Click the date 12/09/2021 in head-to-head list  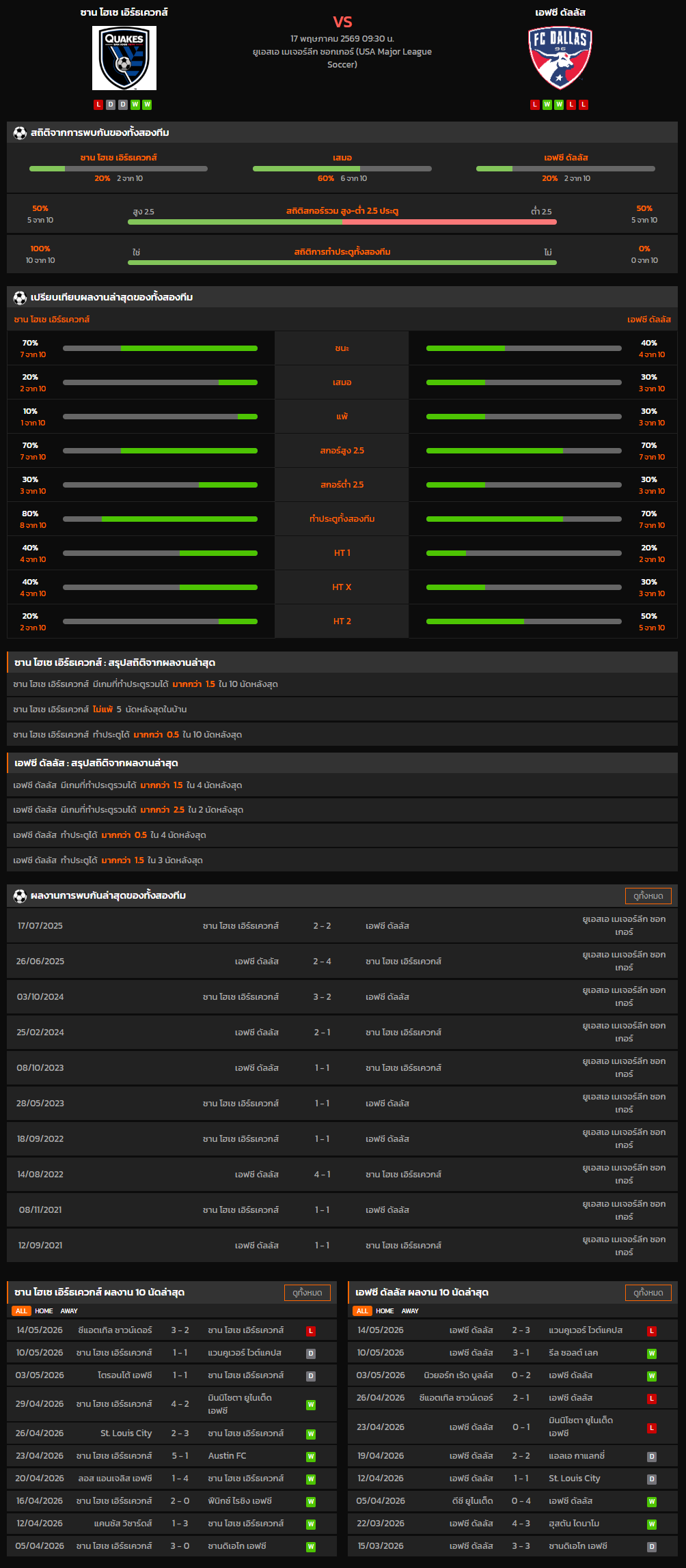(40, 1246)
